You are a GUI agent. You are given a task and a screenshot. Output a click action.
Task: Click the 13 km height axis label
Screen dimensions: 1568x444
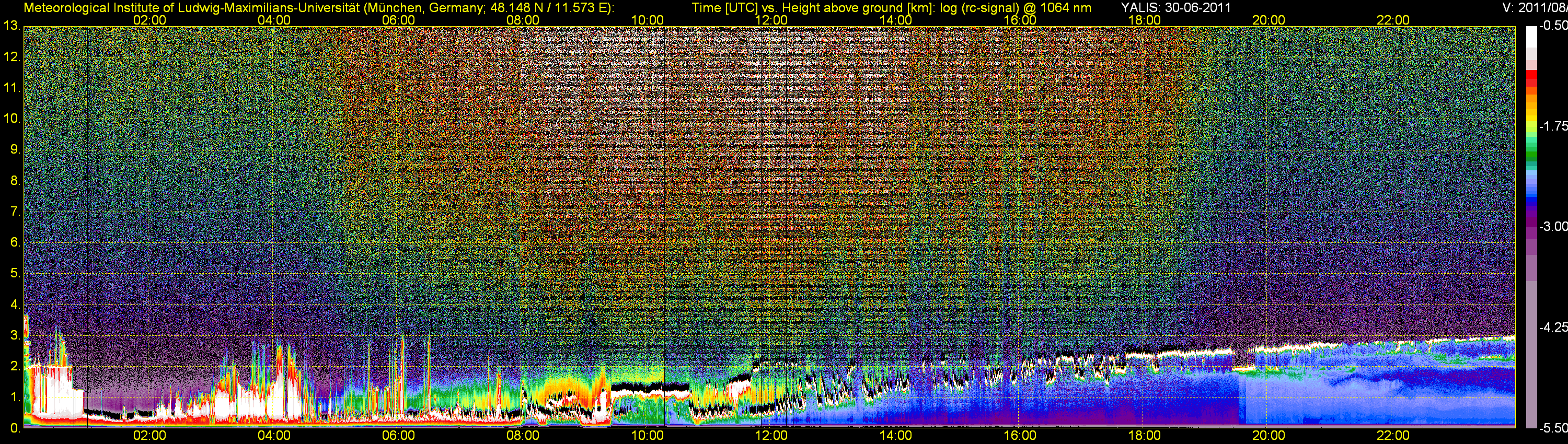pos(11,26)
